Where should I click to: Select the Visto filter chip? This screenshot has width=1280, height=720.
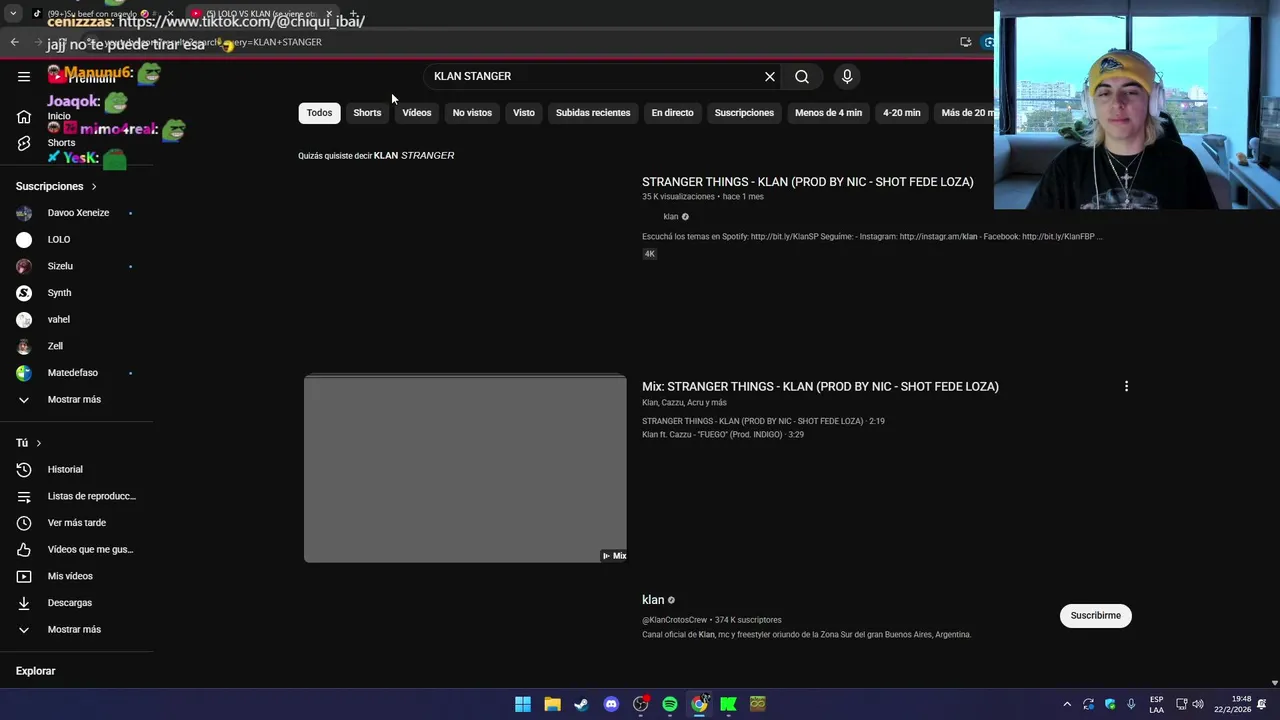(x=524, y=113)
